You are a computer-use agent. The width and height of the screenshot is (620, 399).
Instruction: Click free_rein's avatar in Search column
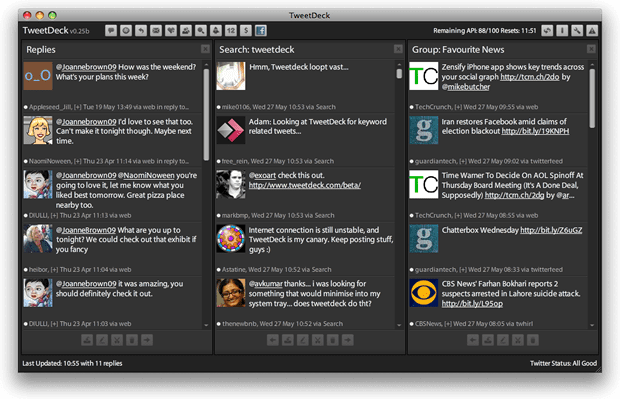[231, 130]
